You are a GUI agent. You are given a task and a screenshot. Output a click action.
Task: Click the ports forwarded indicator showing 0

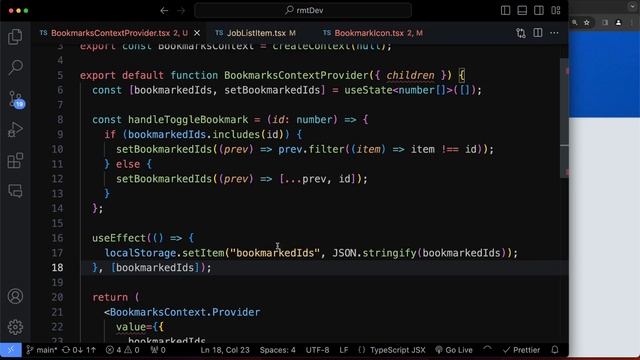[x=158, y=350]
